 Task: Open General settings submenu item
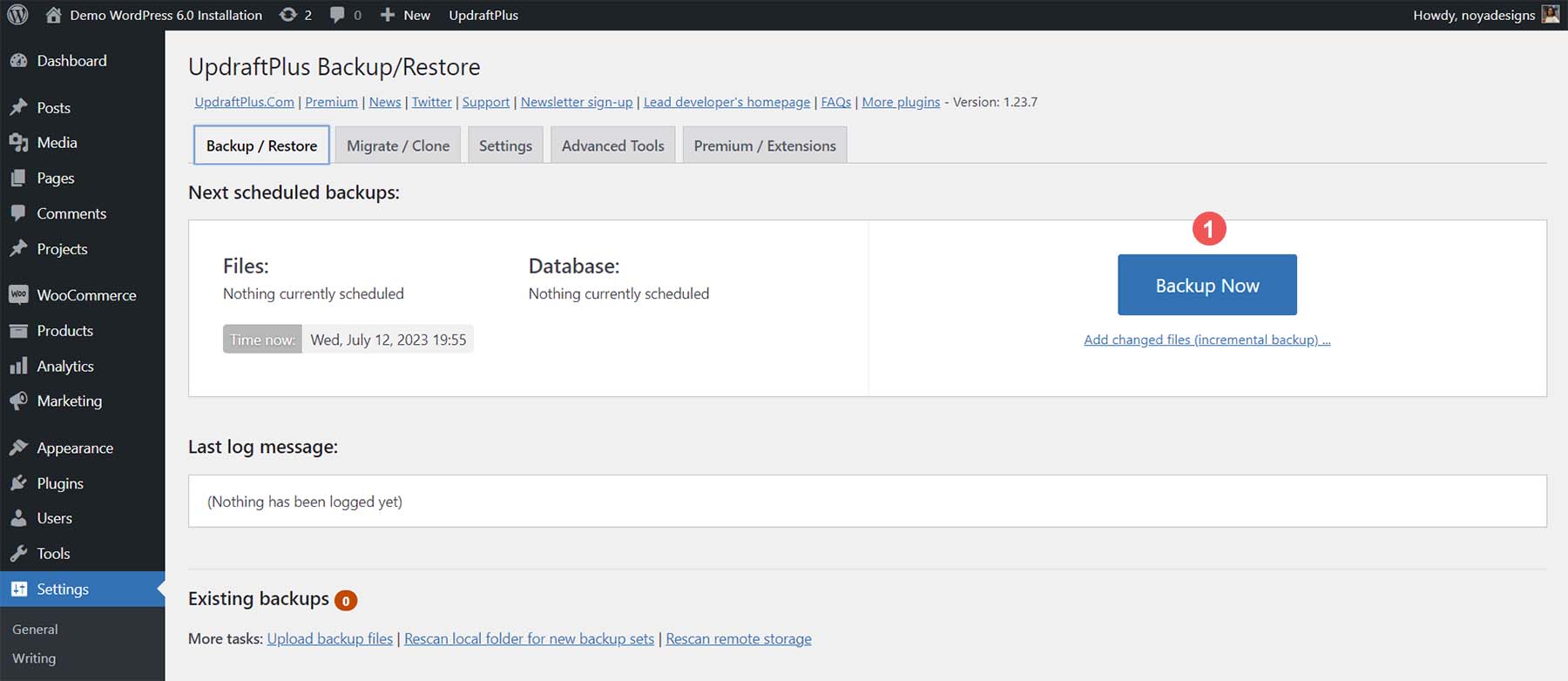click(x=35, y=629)
